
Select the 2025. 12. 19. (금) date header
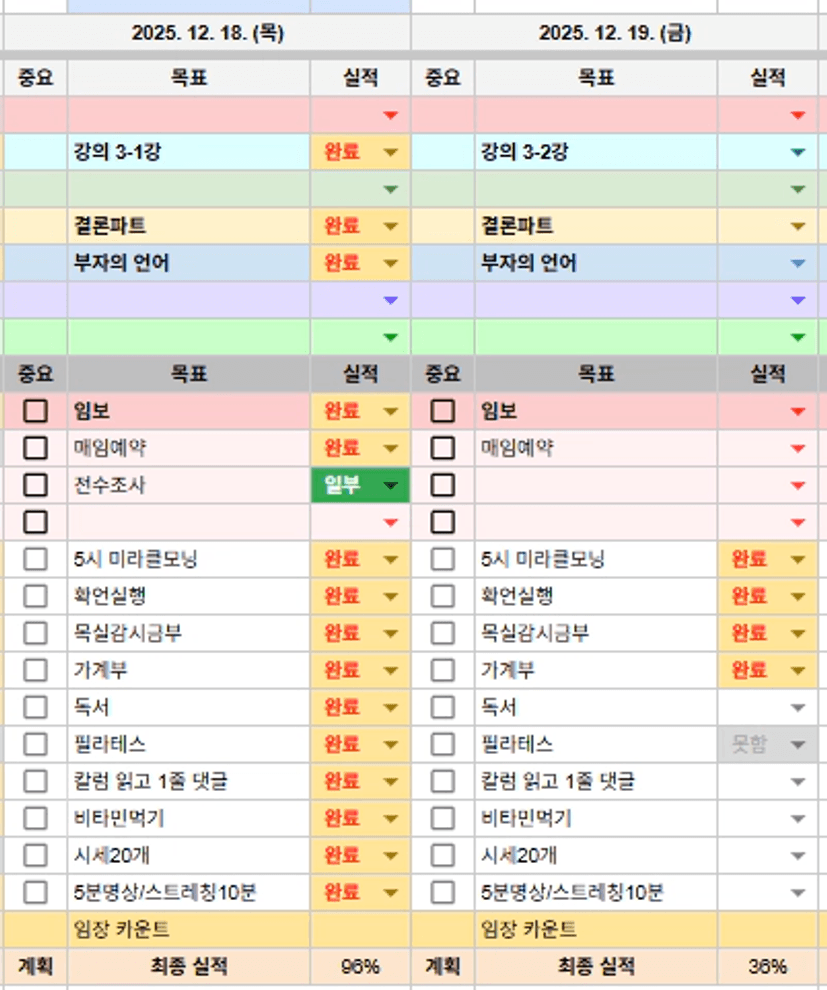pos(614,33)
